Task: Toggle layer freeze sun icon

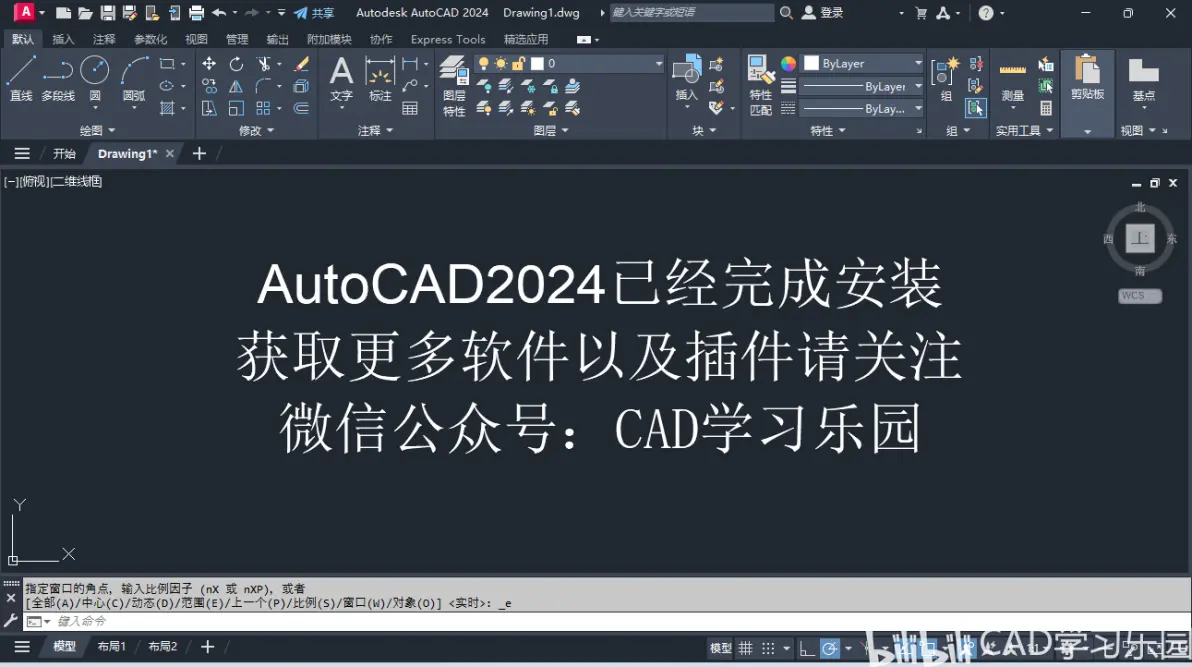Action: [501, 63]
